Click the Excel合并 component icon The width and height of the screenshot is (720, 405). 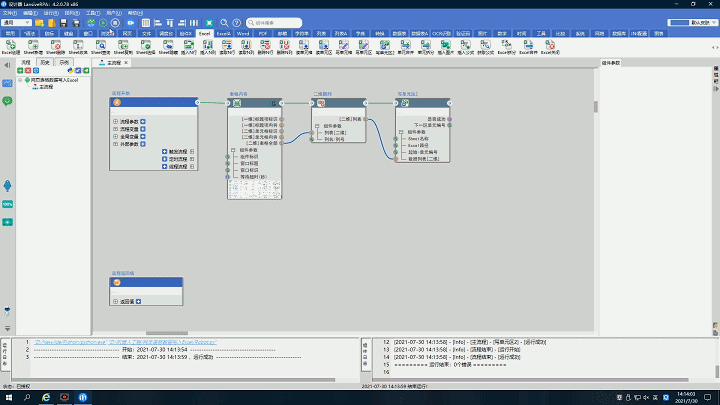tap(528, 47)
